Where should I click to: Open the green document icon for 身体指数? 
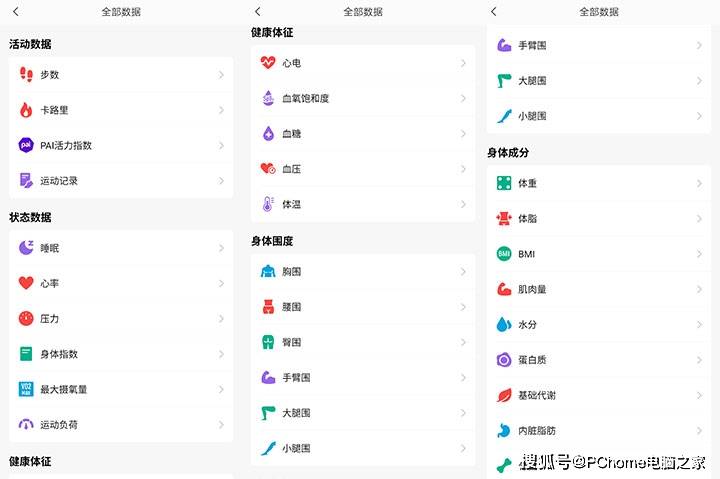26,354
